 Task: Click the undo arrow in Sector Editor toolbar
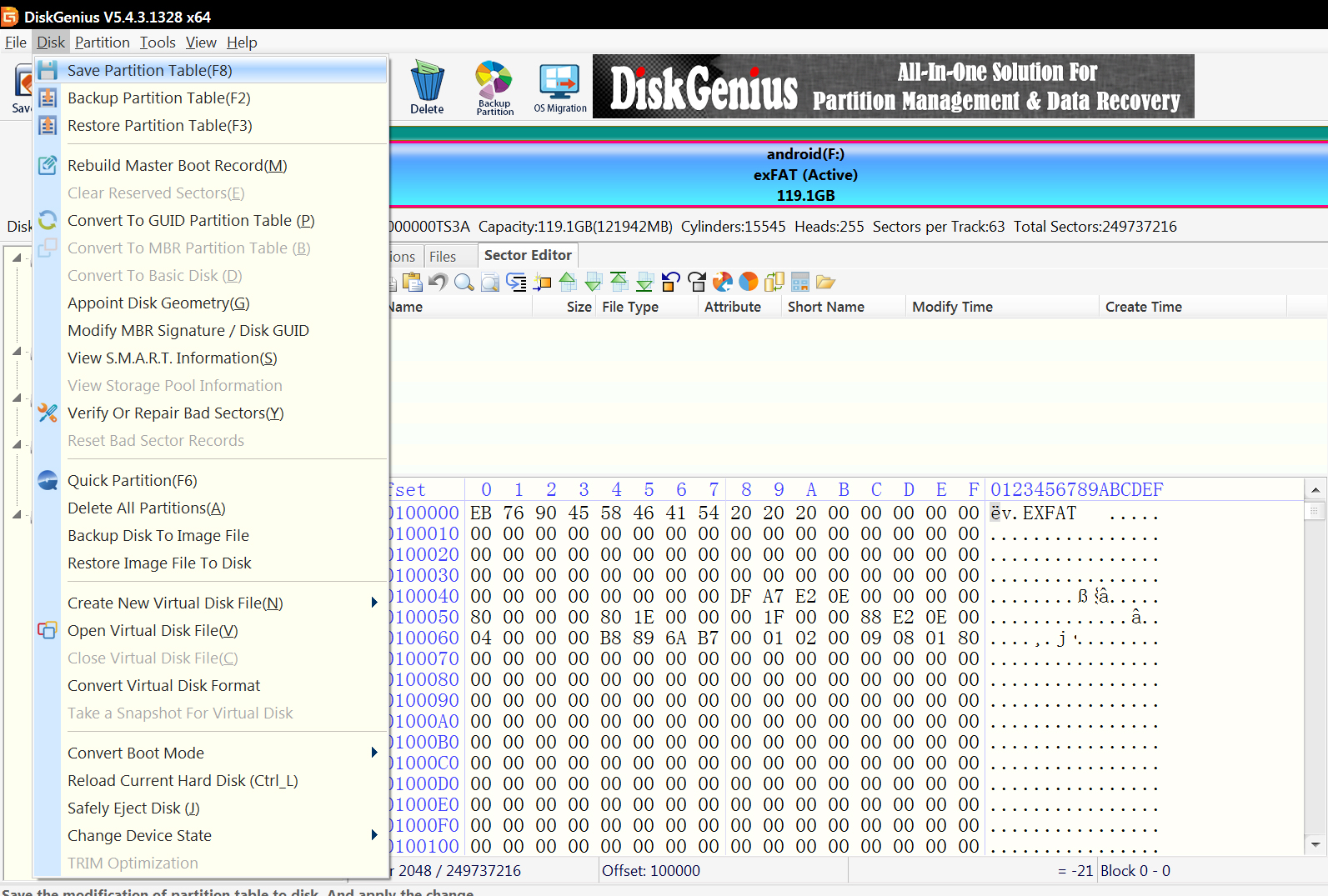coord(438,283)
